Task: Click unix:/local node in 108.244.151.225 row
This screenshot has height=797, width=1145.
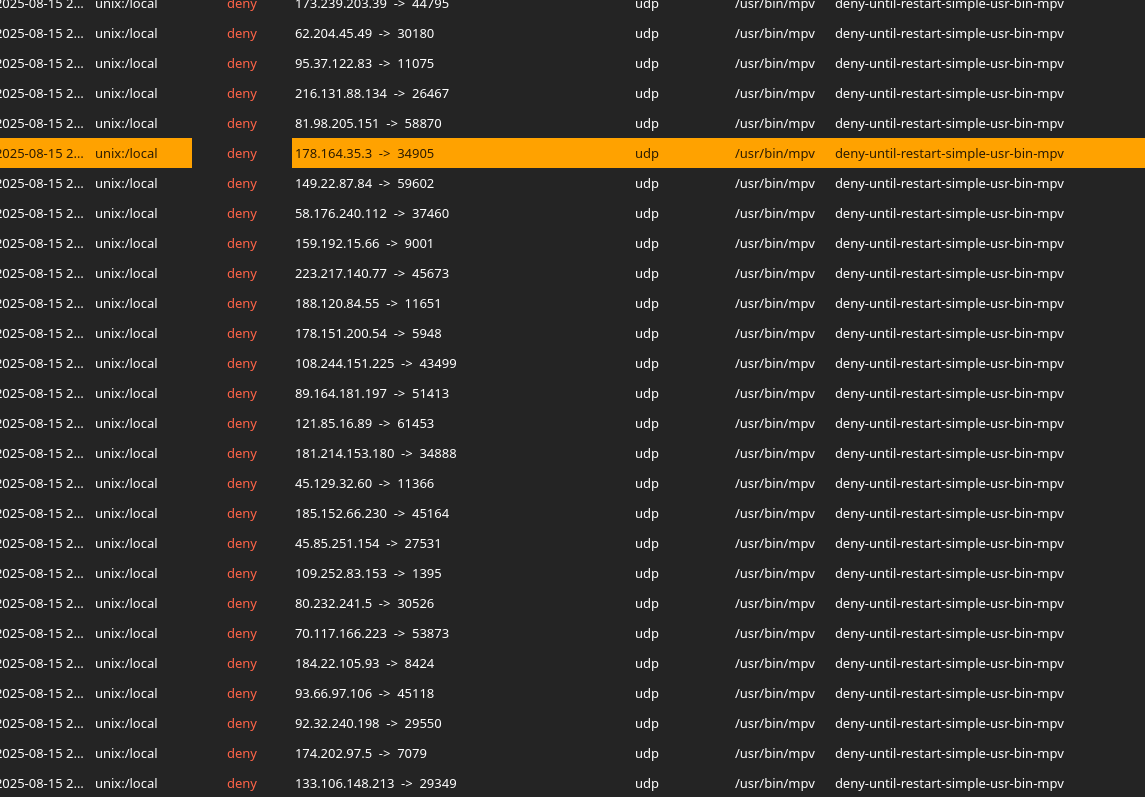Action: [126, 363]
